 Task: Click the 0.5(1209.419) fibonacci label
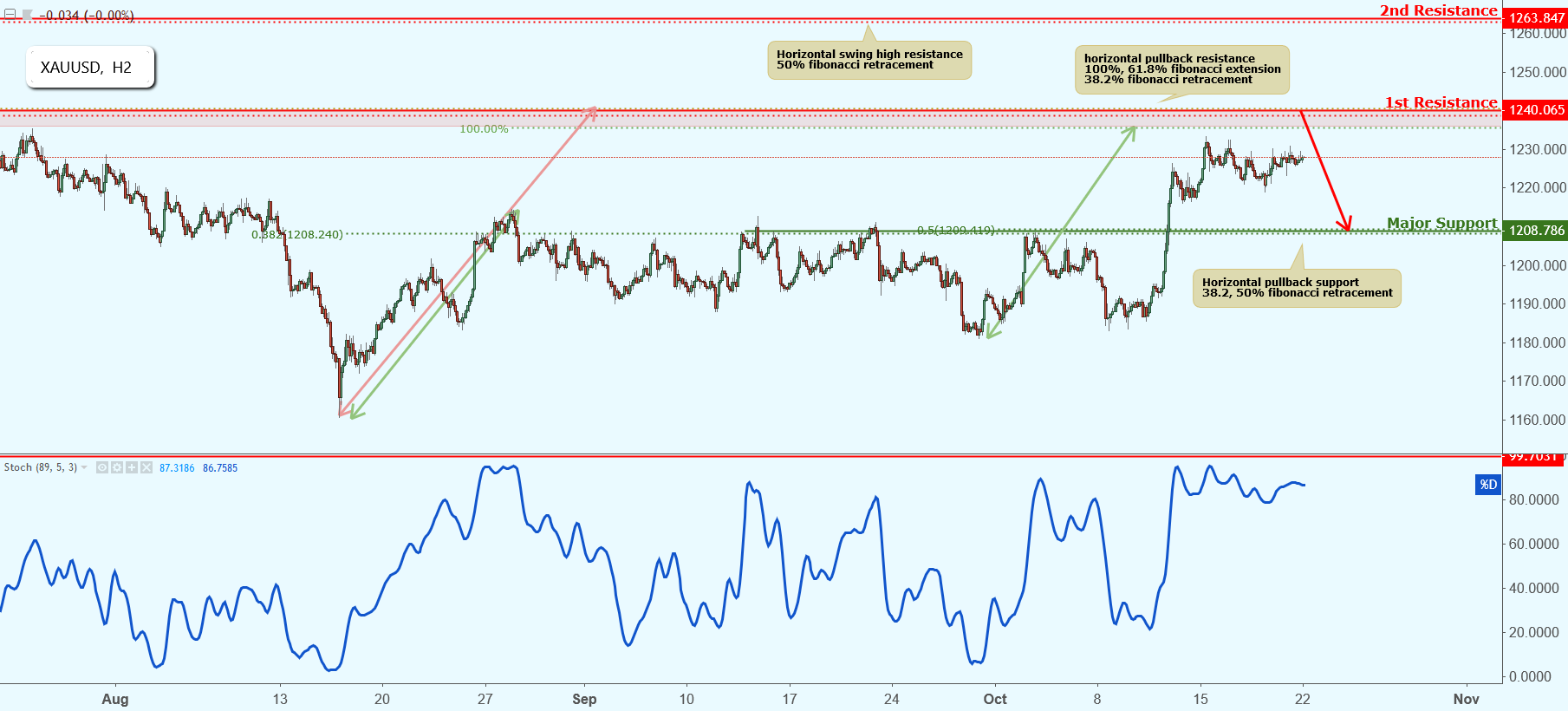956,230
